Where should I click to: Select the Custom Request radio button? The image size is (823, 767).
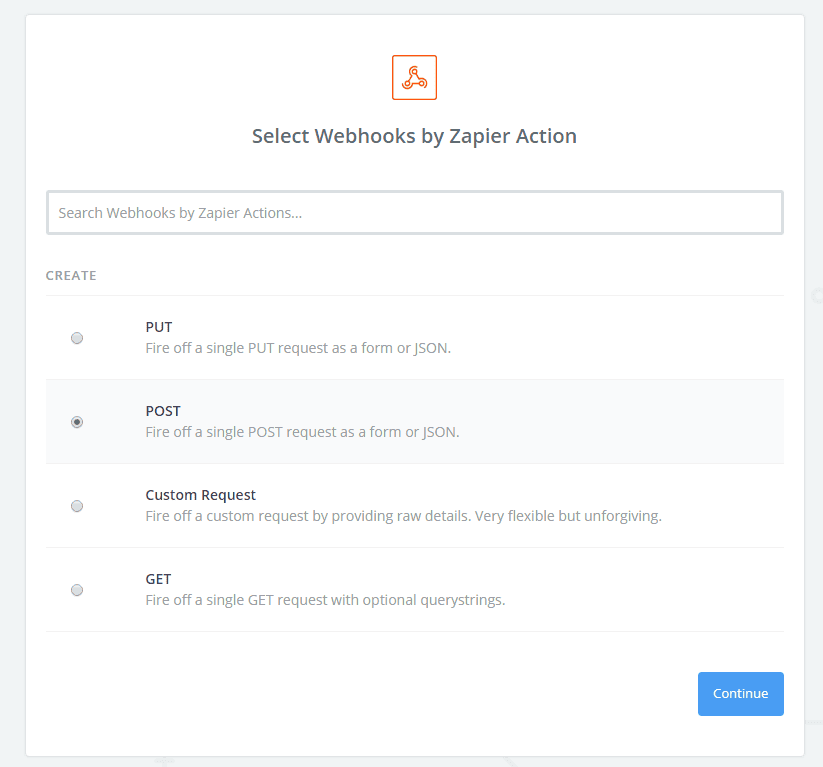tap(77, 506)
